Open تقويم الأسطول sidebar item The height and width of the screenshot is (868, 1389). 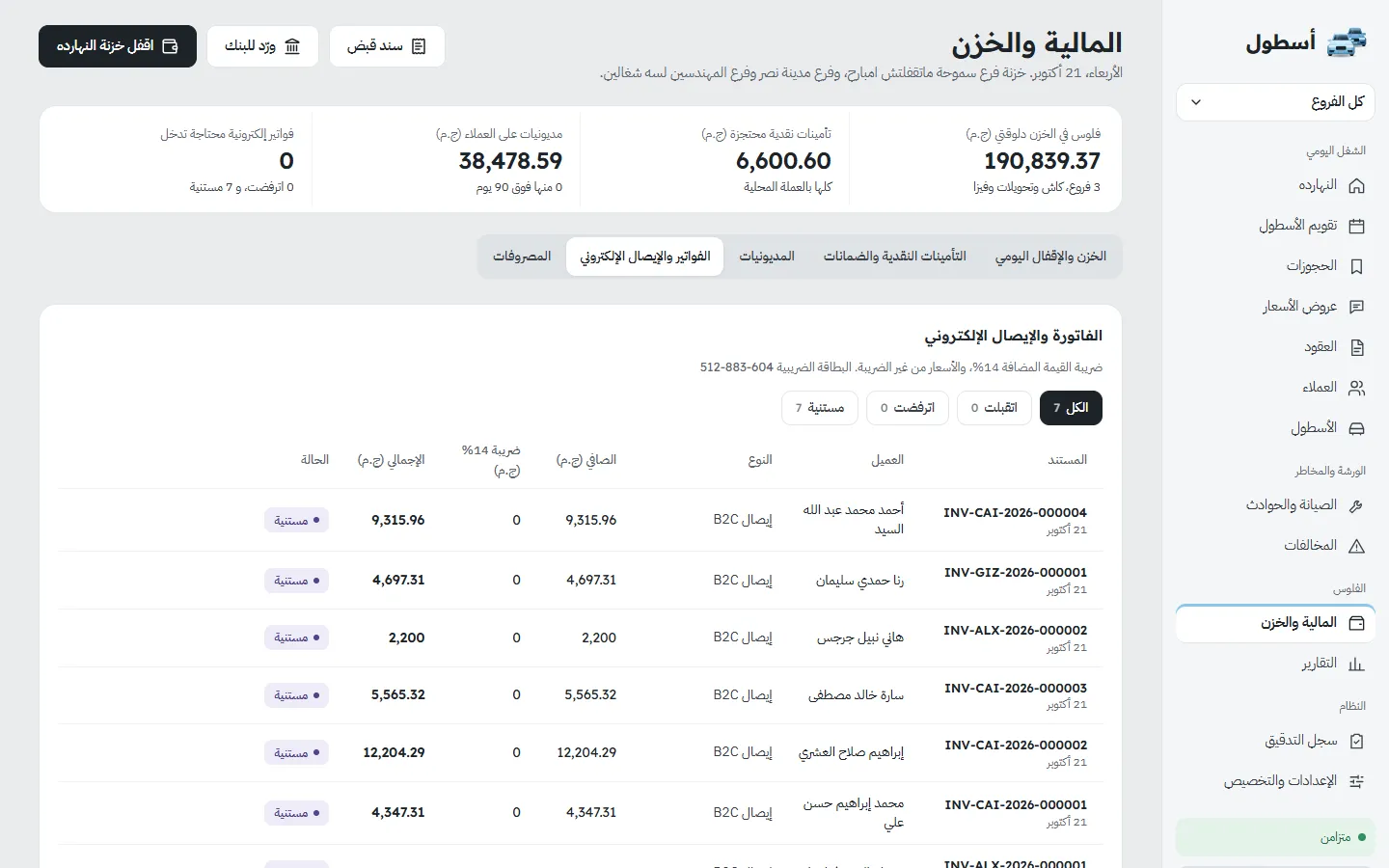(1275, 226)
